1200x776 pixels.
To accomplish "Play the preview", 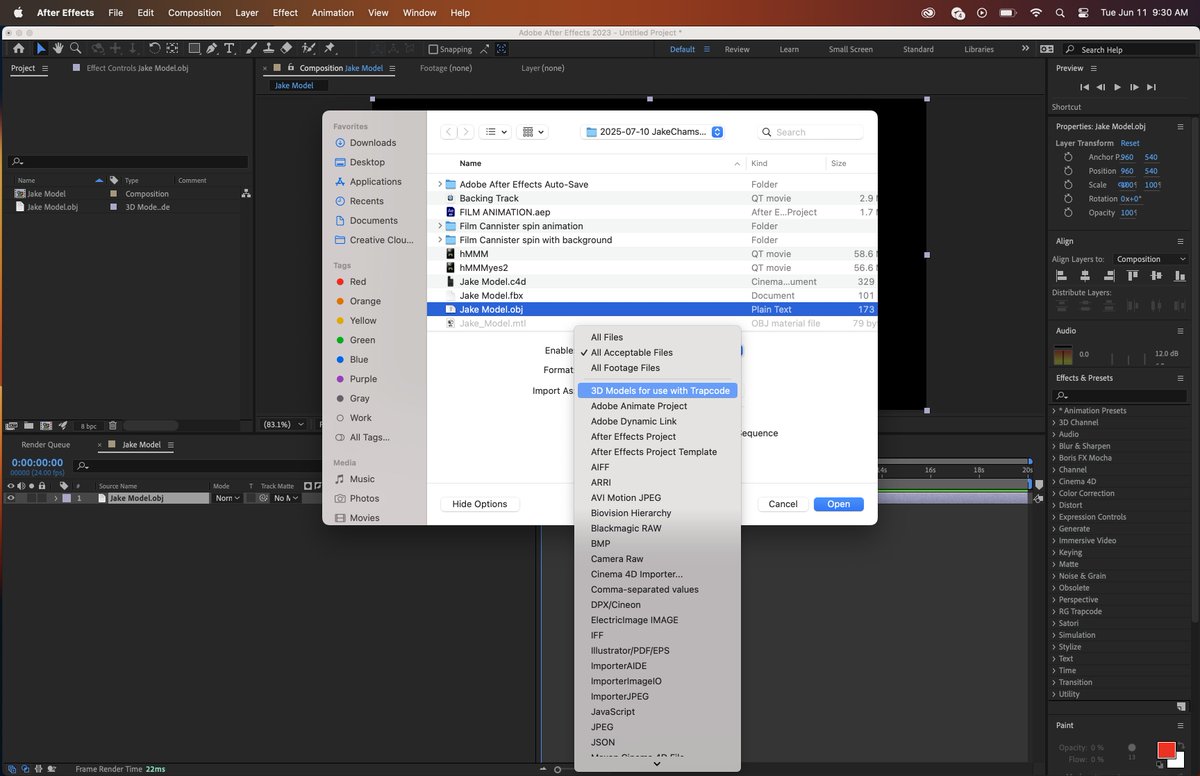I will tap(1118, 87).
